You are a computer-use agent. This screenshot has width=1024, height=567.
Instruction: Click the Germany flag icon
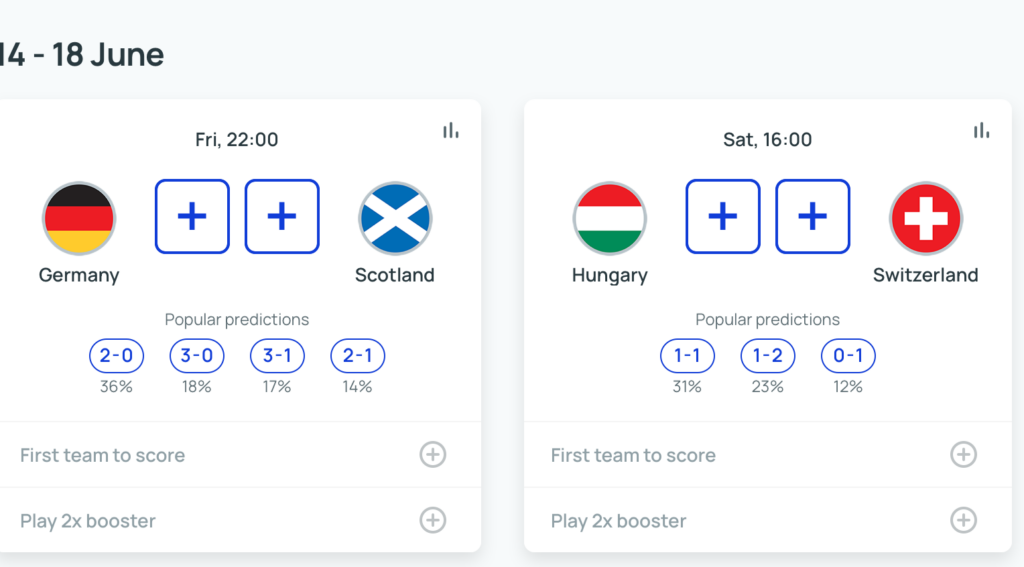pos(79,218)
